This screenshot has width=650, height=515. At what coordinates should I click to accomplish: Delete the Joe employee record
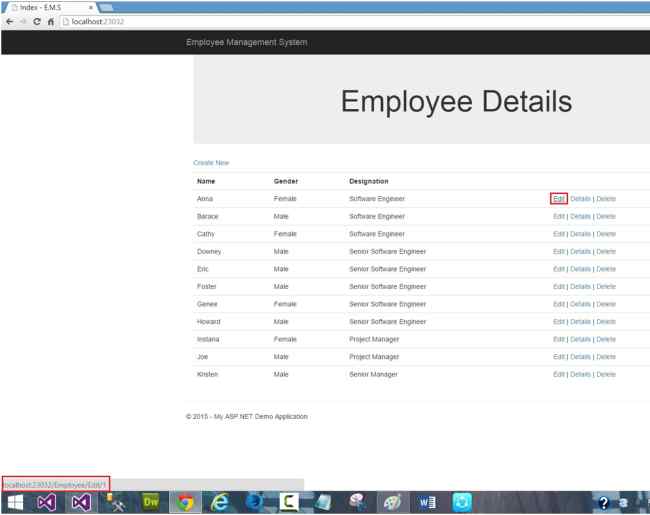click(x=606, y=357)
